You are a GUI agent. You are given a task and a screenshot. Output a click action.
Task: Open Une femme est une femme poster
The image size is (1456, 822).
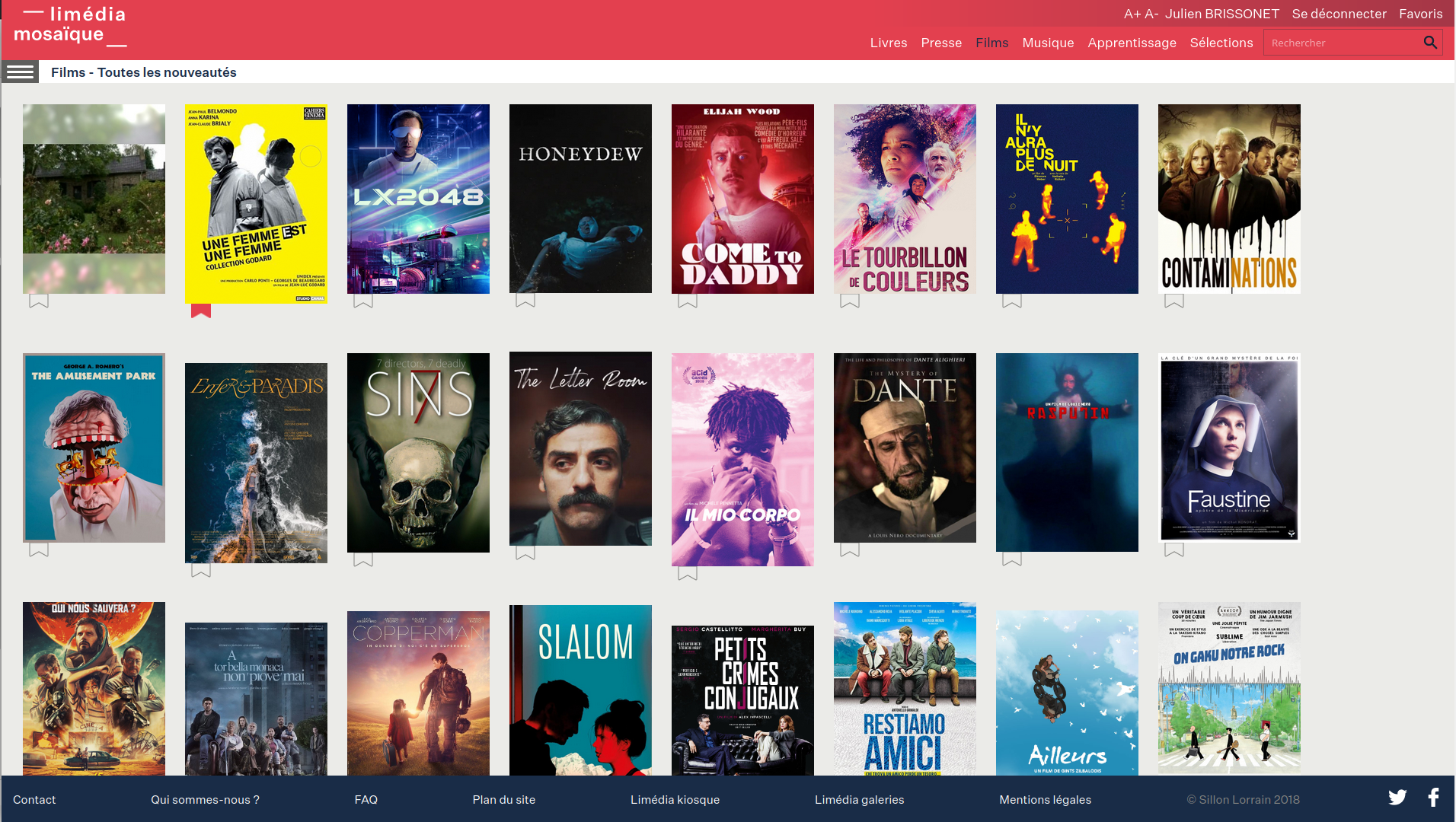click(x=256, y=204)
